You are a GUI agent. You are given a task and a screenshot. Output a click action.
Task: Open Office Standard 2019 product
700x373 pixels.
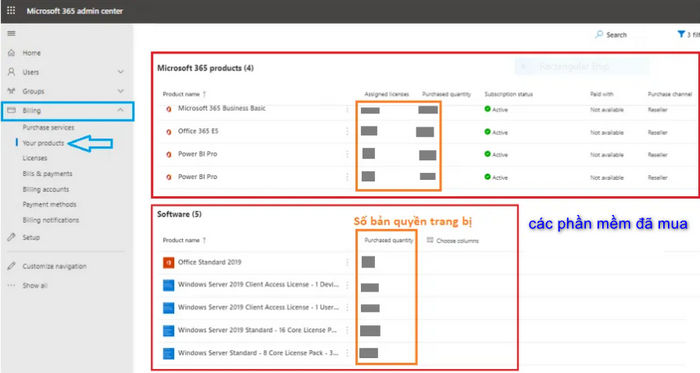pos(209,262)
